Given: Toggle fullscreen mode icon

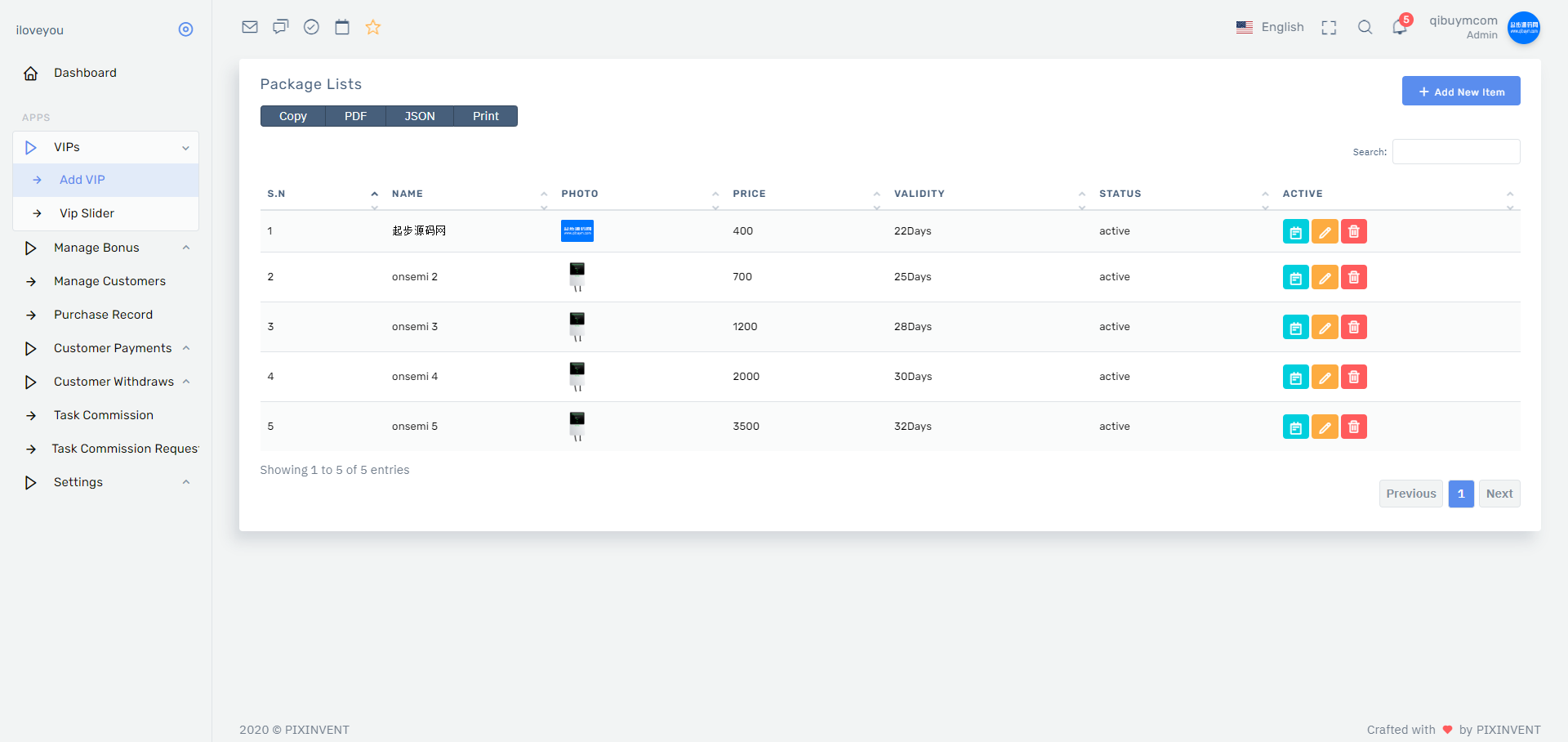Looking at the screenshot, I should click(1329, 28).
